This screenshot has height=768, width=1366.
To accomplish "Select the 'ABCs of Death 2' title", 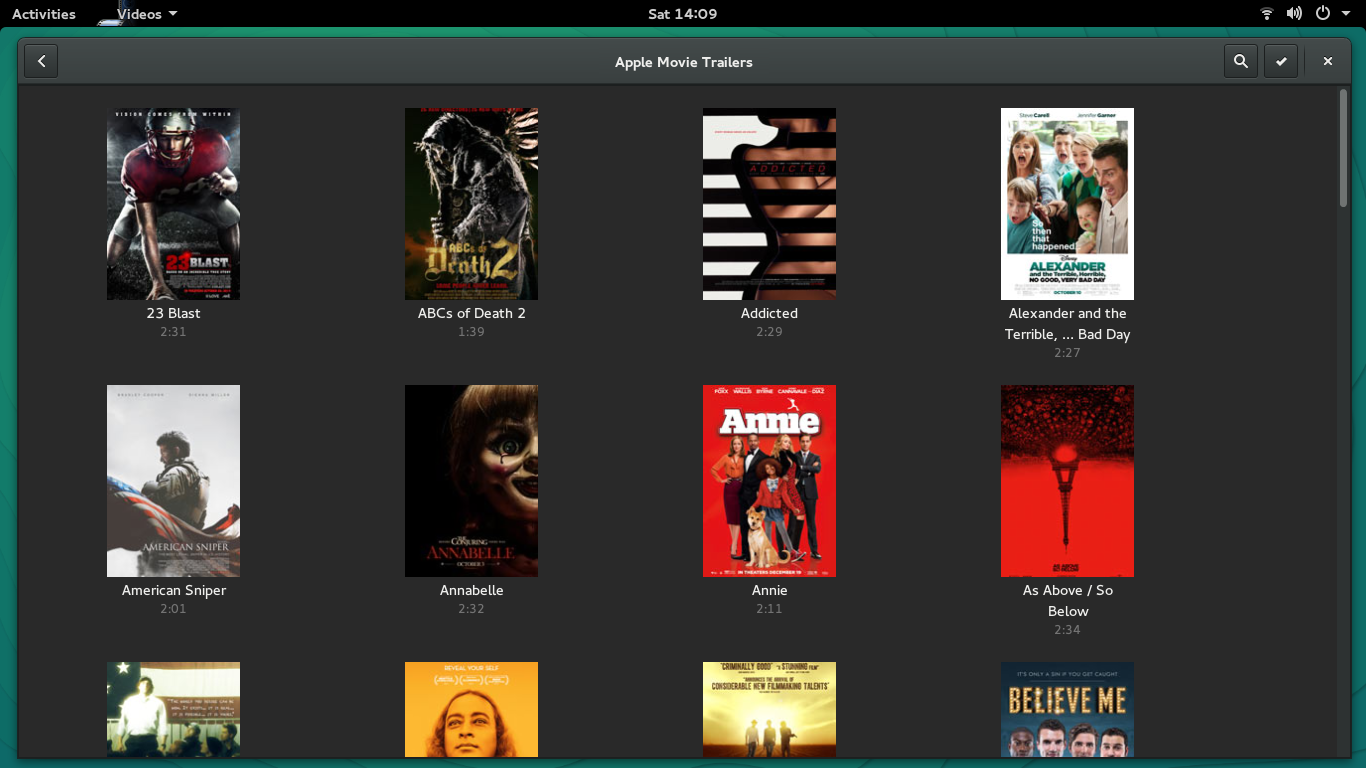I will [x=471, y=313].
